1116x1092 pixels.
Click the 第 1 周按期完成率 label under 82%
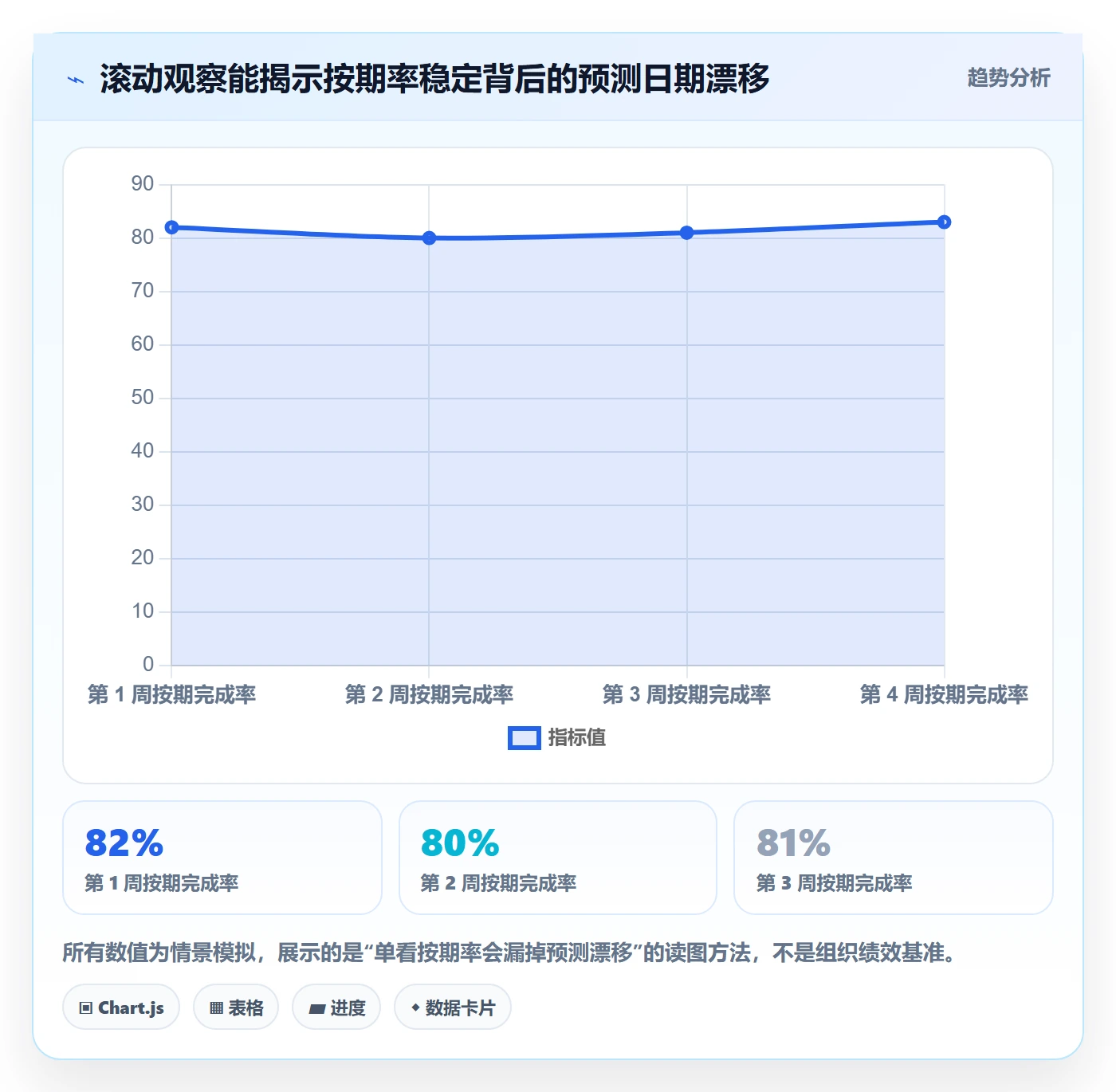tap(162, 883)
